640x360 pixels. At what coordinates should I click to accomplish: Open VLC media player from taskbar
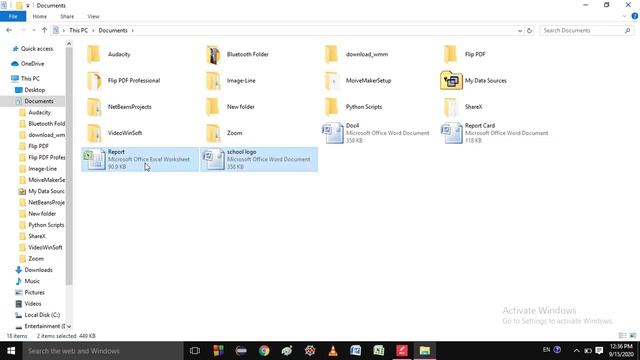pyautogui.click(x=333, y=351)
